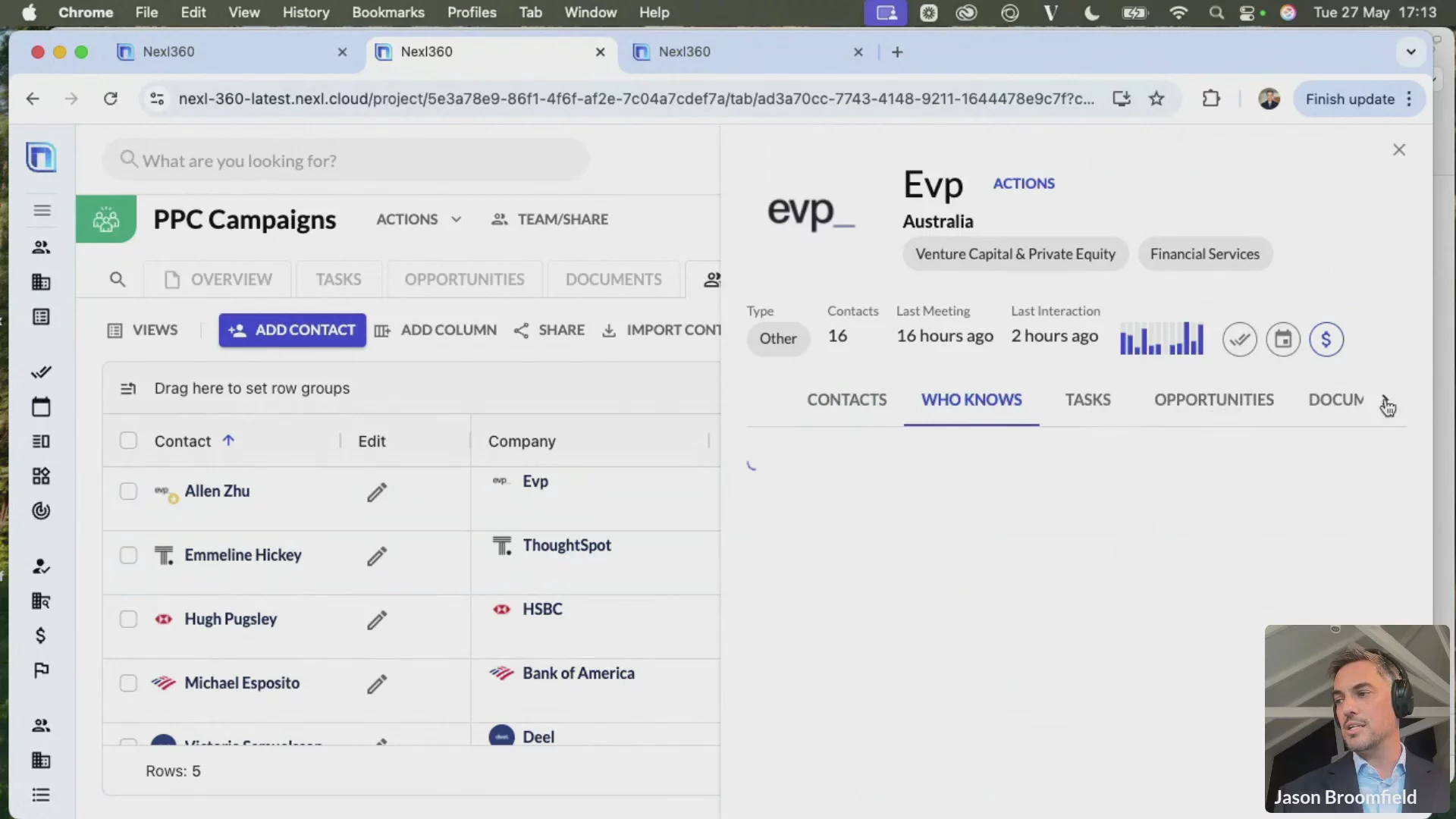The height and width of the screenshot is (819, 1456).
Task: Open the Chrome History menu
Action: click(x=306, y=12)
